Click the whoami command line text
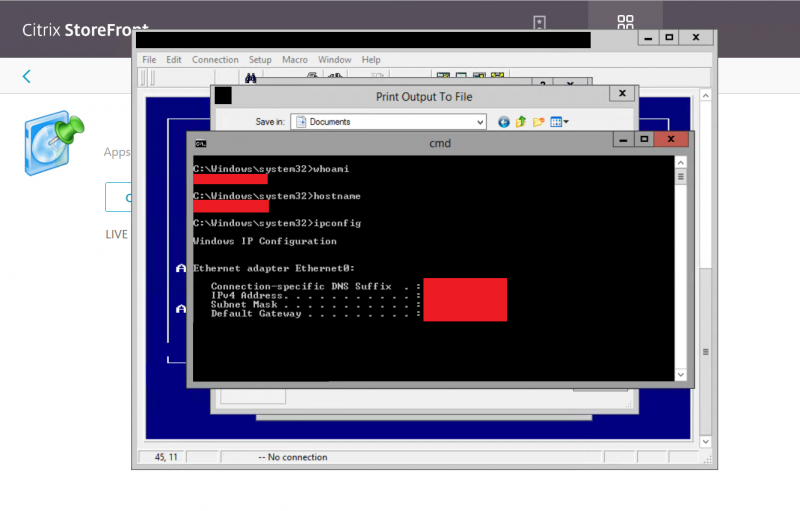The height and width of the screenshot is (511, 800). pyautogui.click(x=271, y=169)
